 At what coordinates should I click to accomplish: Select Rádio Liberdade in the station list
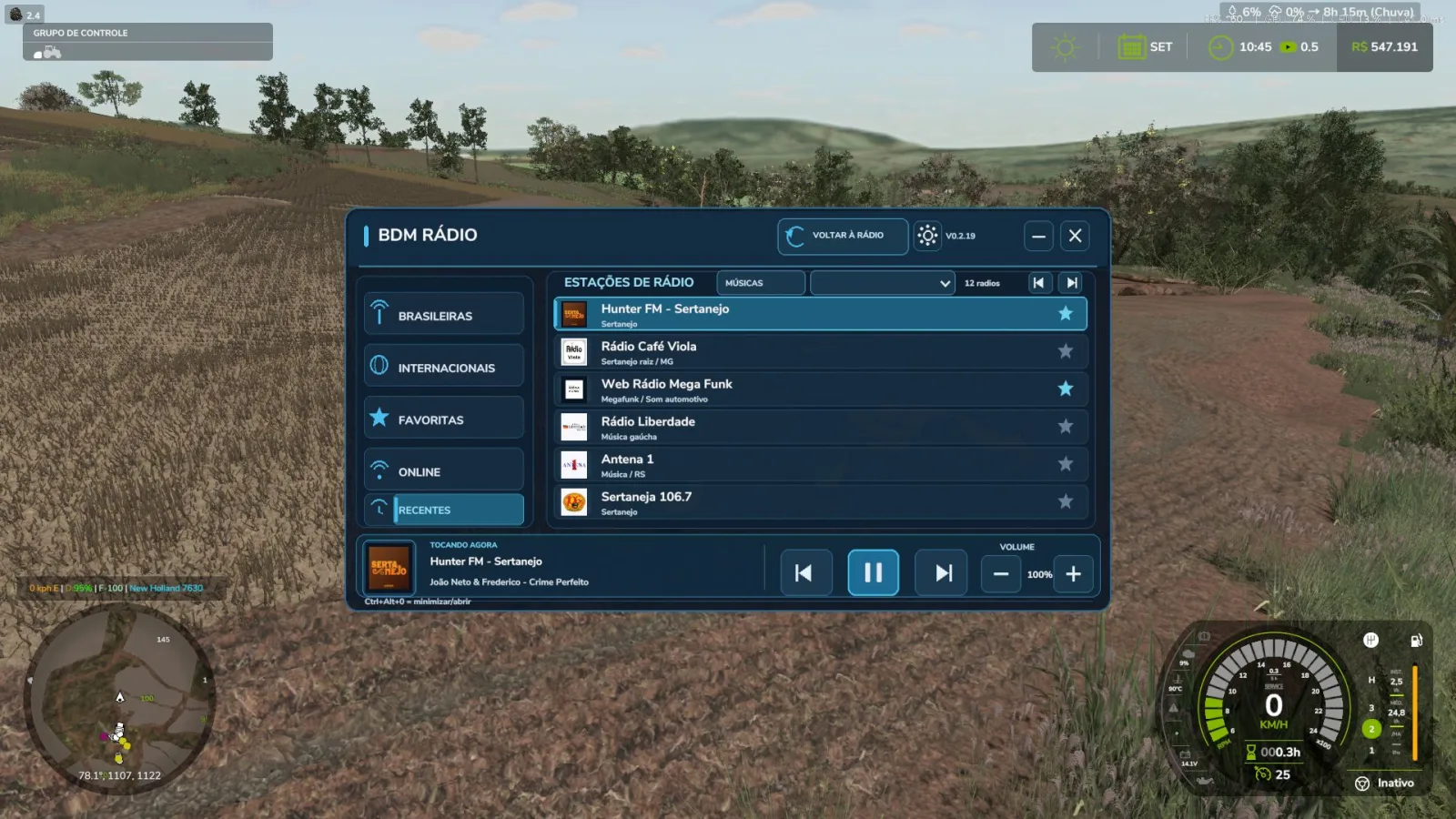820,427
